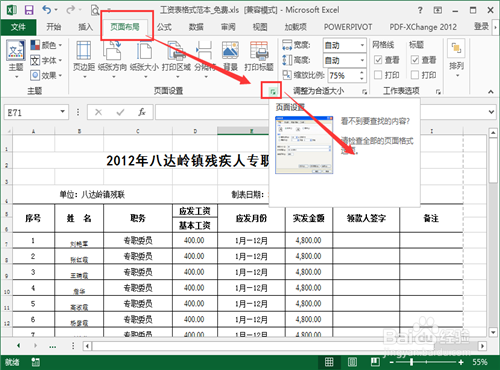Click Breaks (分隔符) icon

pos(205,59)
